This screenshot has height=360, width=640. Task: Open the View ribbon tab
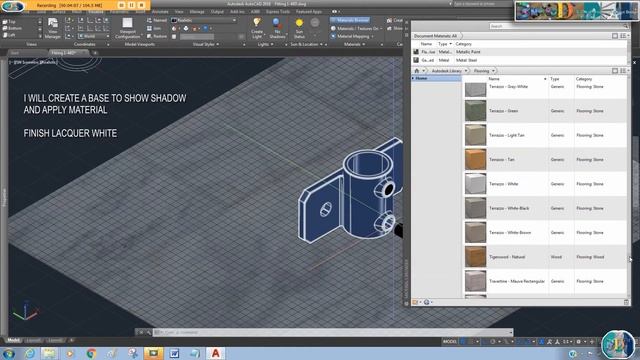179,12
